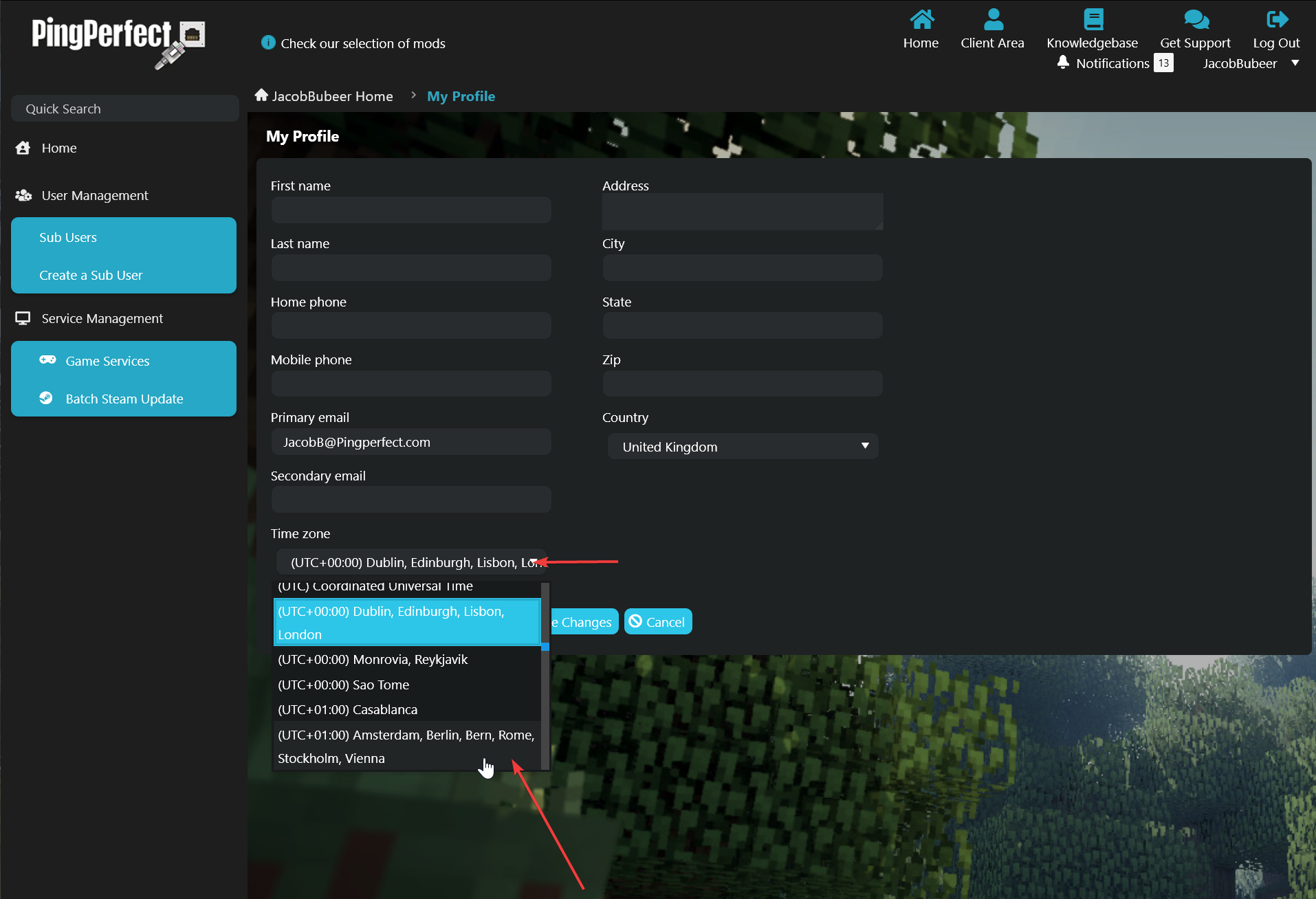Image resolution: width=1316 pixels, height=899 pixels.
Task: Focus the Mobile phone field
Action: tap(411, 384)
